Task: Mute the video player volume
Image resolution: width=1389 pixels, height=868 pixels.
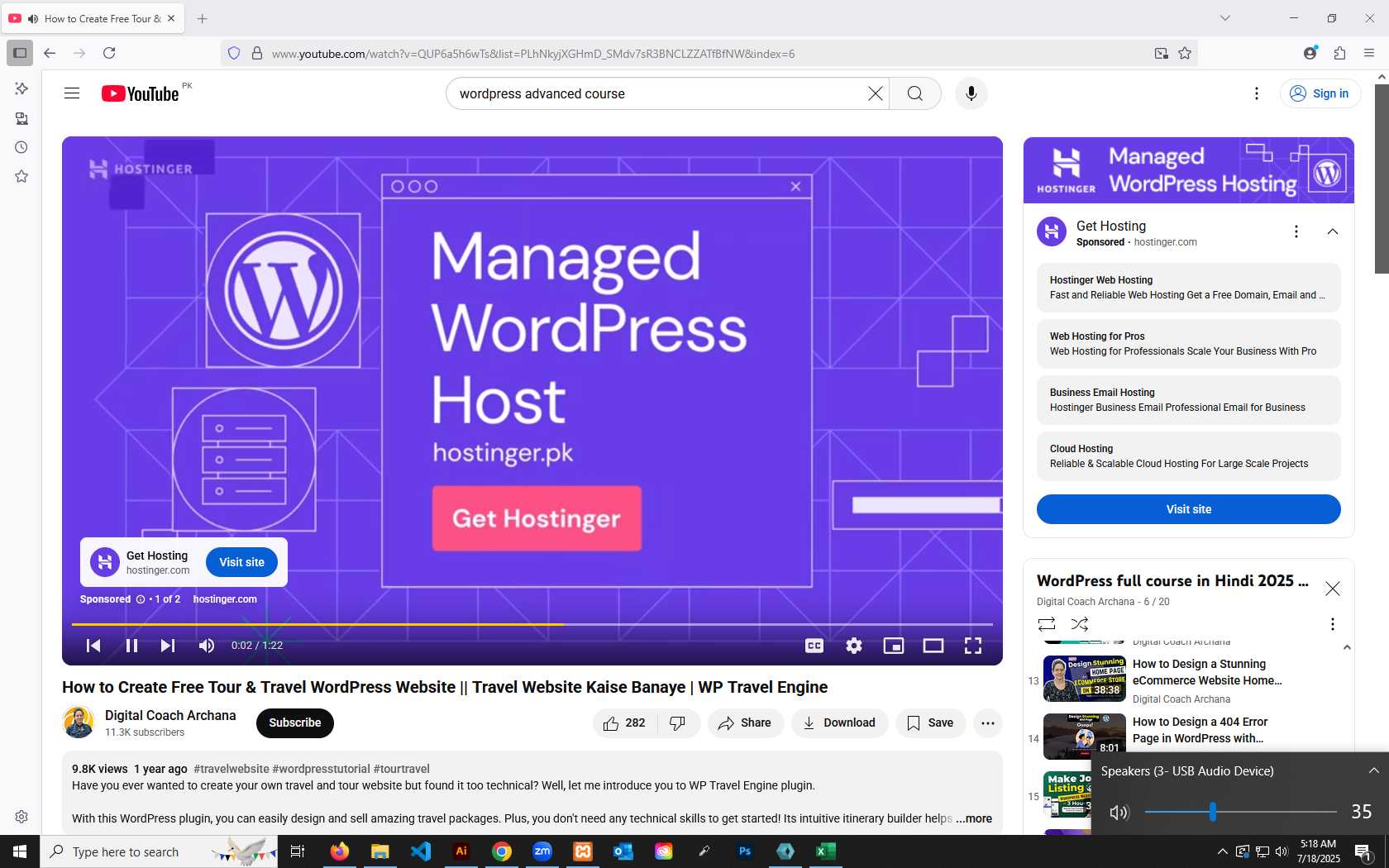Action: tap(207, 646)
